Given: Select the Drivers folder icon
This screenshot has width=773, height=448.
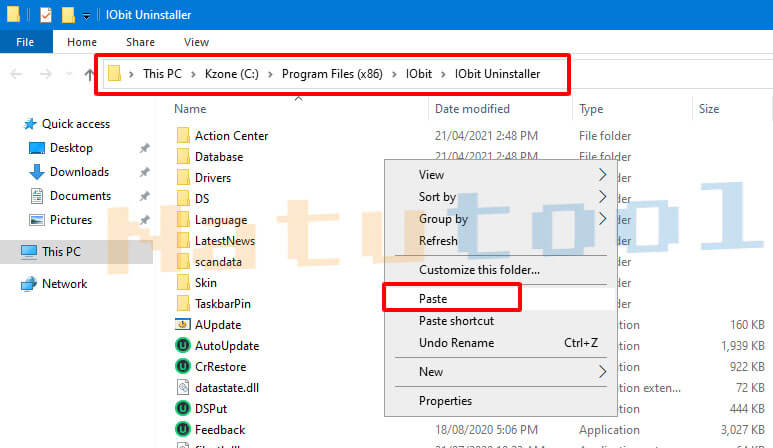Looking at the screenshot, I should 183,177.
